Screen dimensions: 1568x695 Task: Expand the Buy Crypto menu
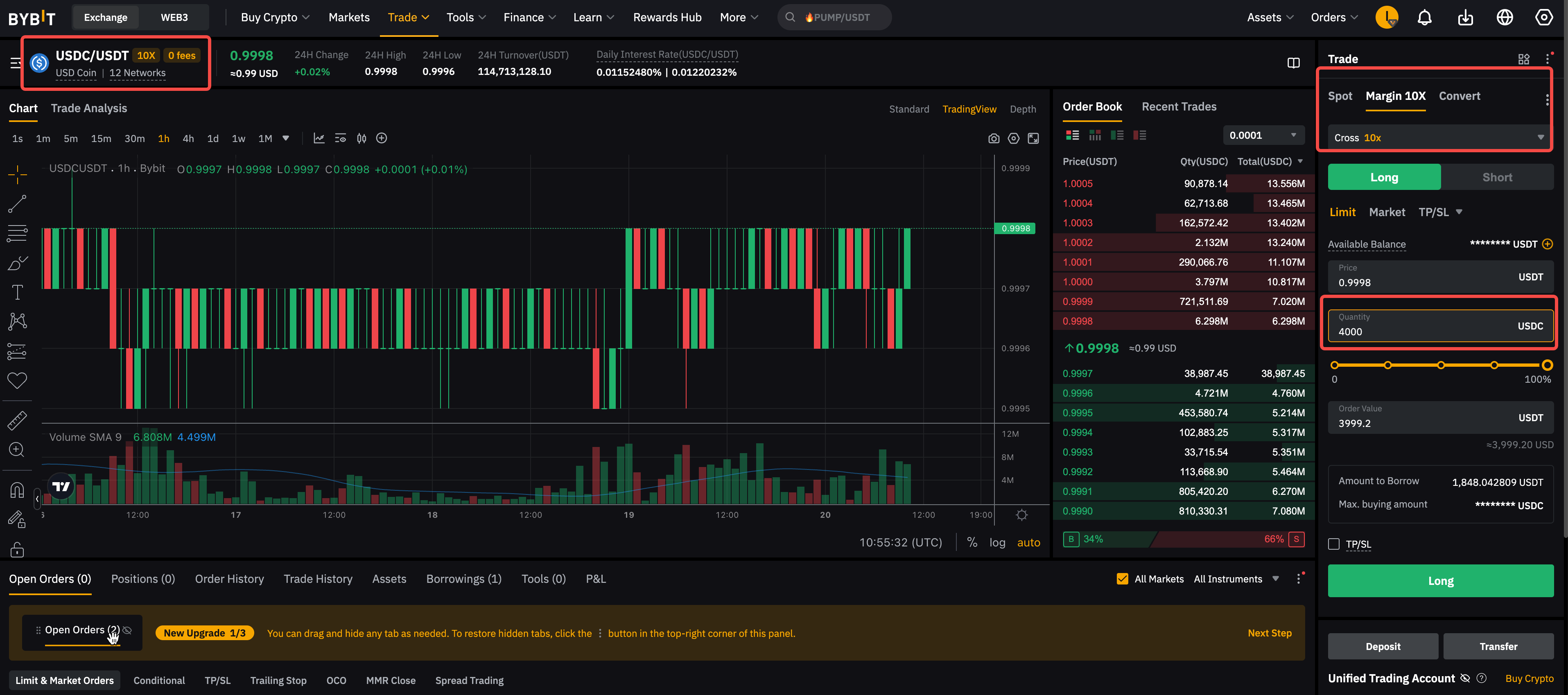click(x=275, y=17)
